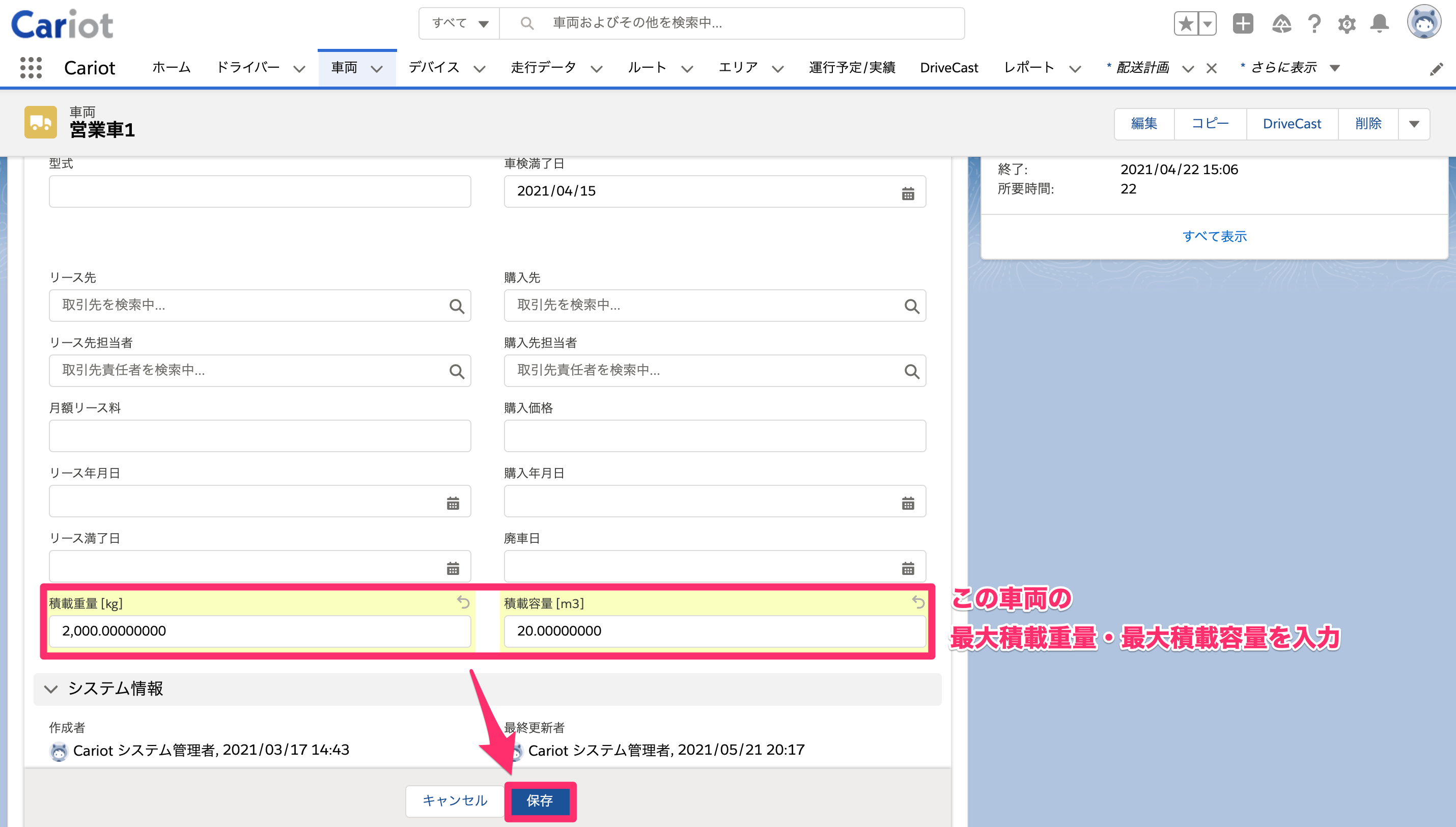Open the レポート tab
The width and height of the screenshot is (1456, 827).
[x=1029, y=68]
